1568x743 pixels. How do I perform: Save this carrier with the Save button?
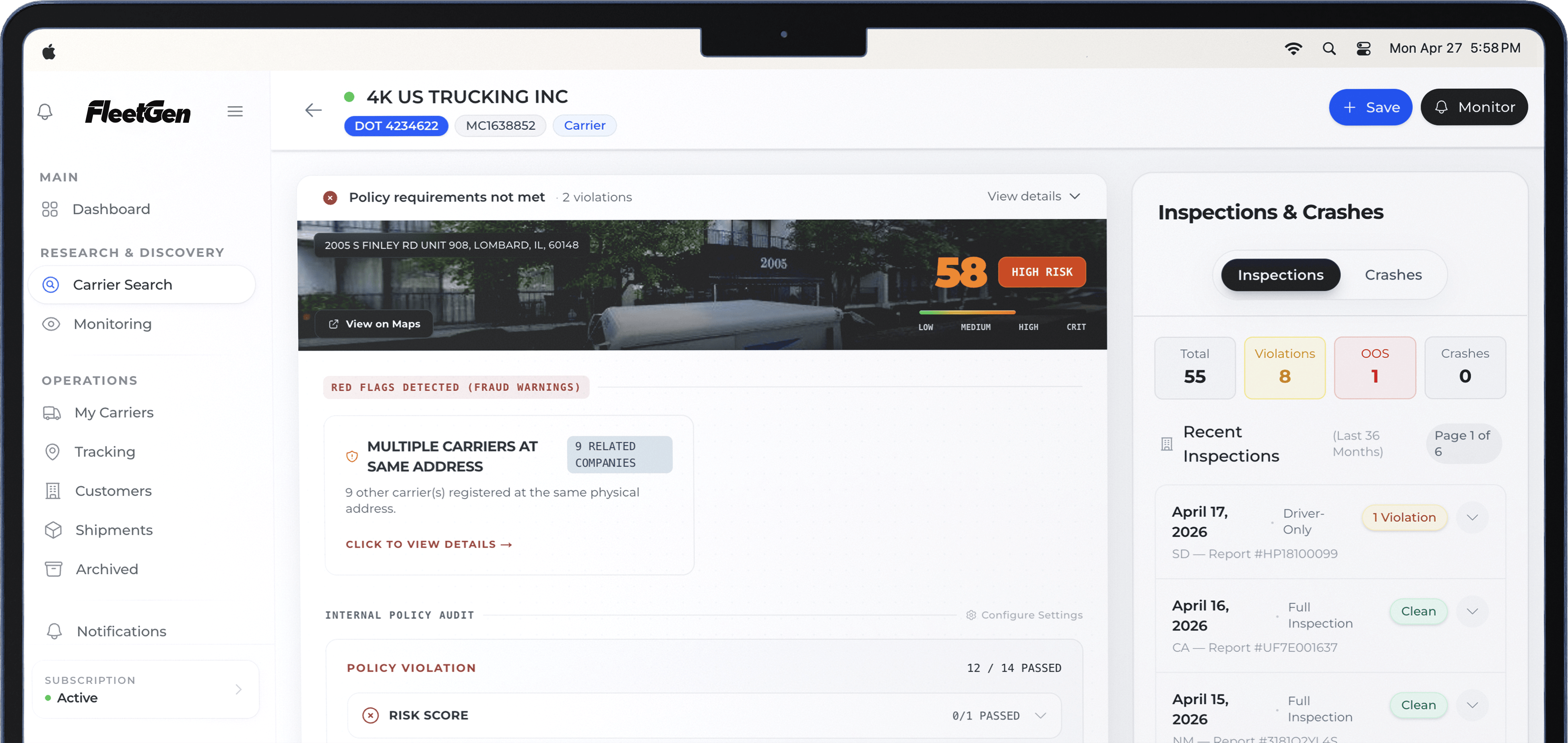(x=1370, y=108)
